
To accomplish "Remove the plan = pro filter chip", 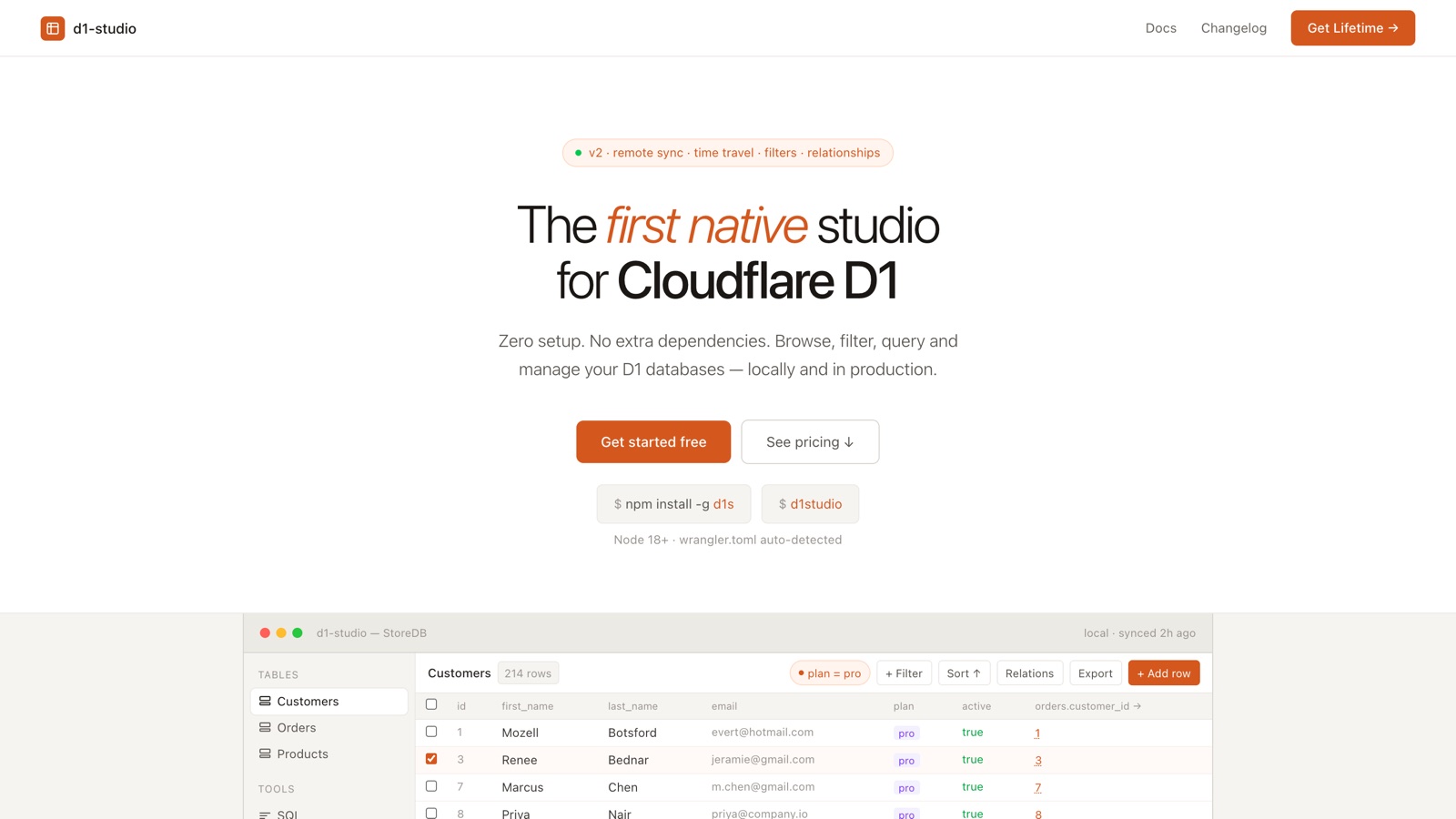I will pos(830,673).
